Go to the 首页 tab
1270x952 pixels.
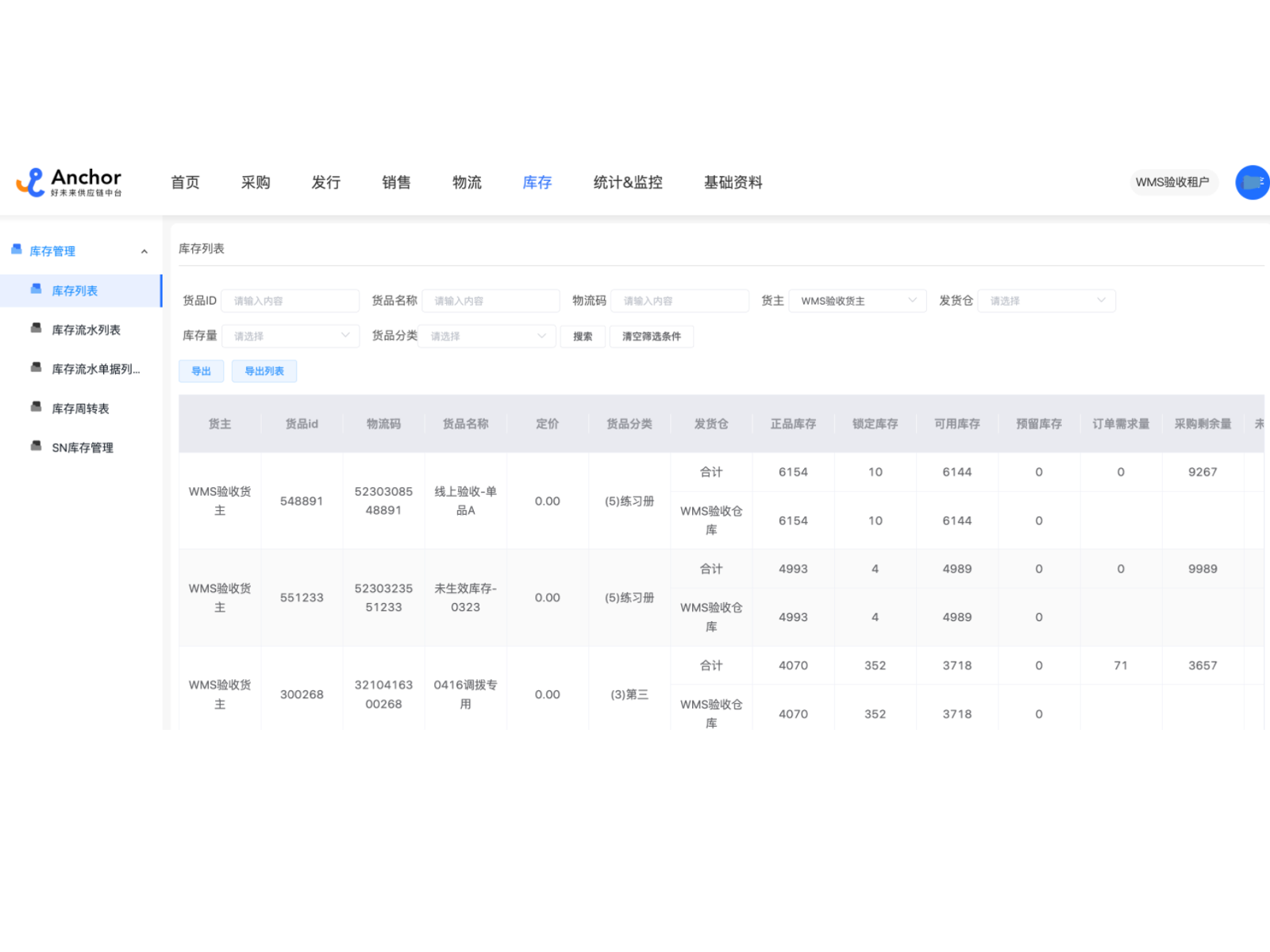coord(186,182)
